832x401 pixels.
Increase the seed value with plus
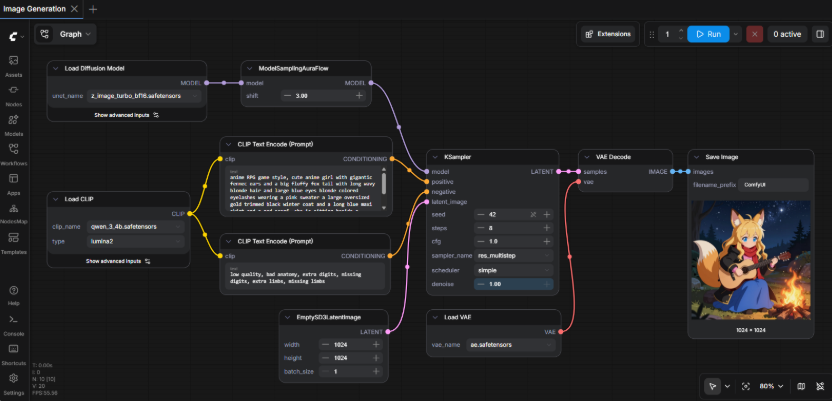pos(546,215)
